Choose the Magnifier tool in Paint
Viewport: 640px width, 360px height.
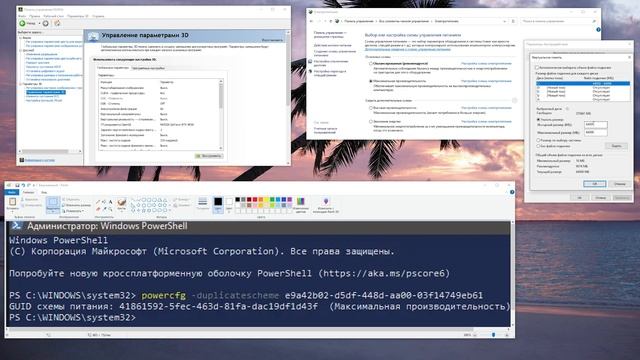pos(110,209)
